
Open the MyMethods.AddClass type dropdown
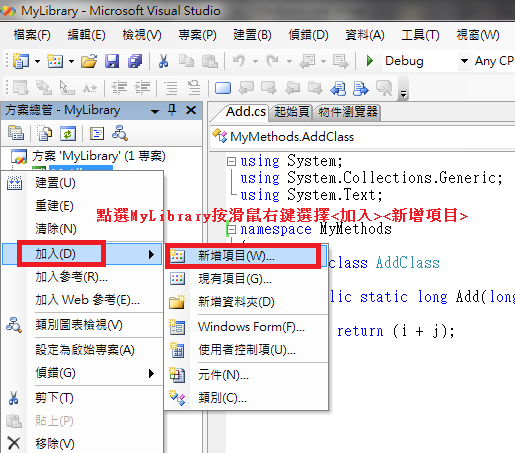(x=363, y=137)
